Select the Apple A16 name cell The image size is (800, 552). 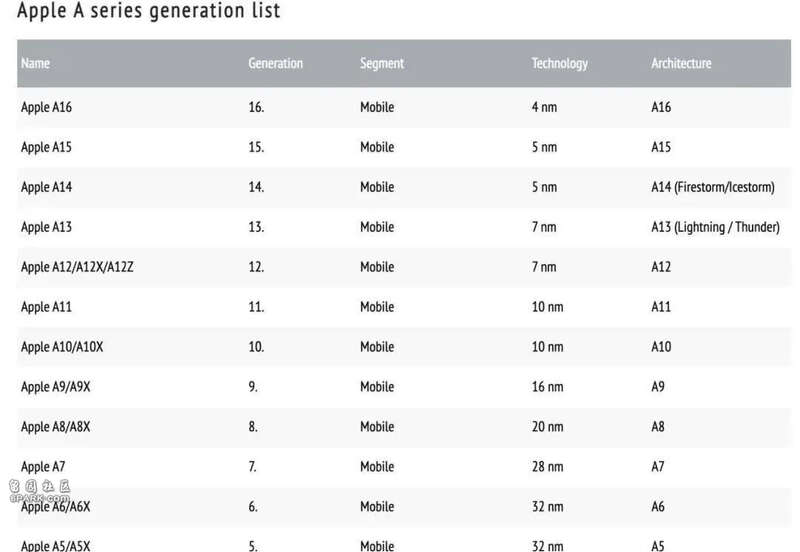(x=46, y=107)
